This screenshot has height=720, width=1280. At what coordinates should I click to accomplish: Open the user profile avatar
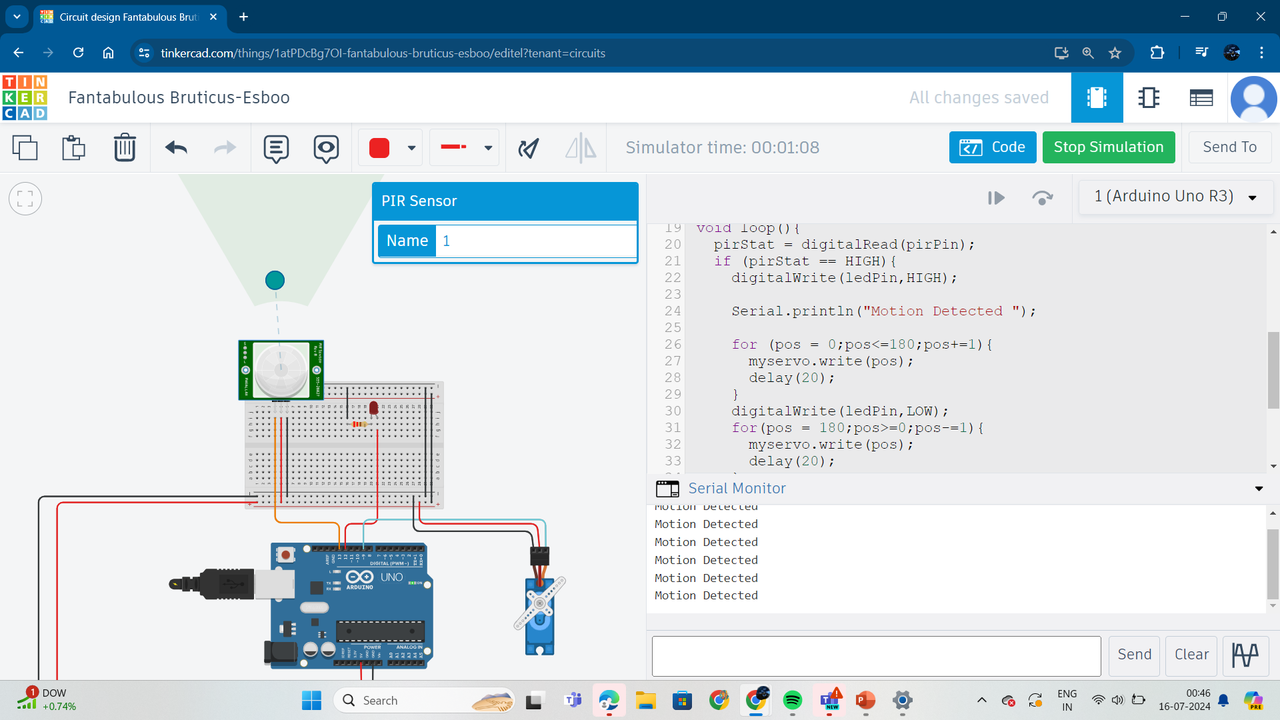(1254, 97)
